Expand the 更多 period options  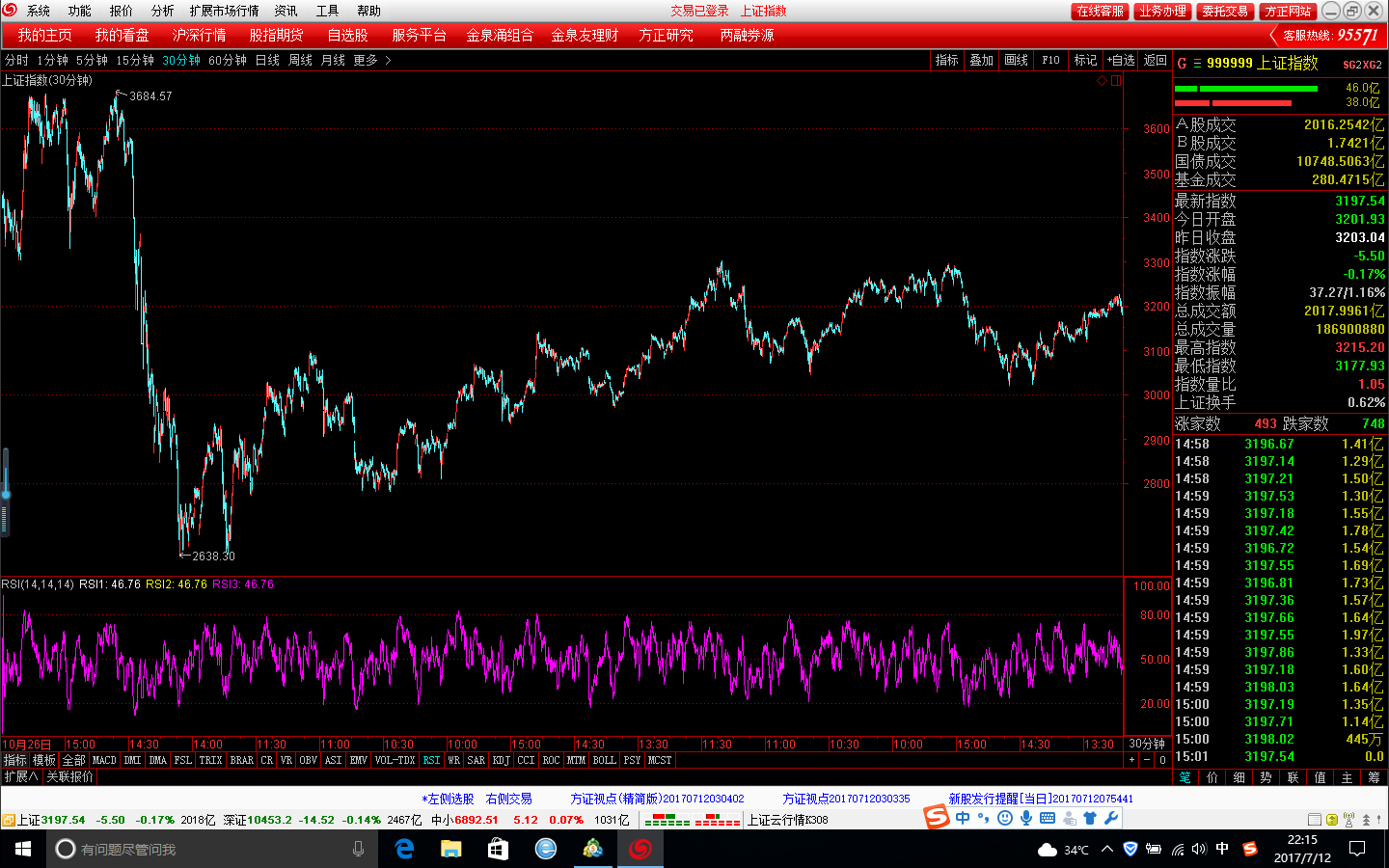371,60
